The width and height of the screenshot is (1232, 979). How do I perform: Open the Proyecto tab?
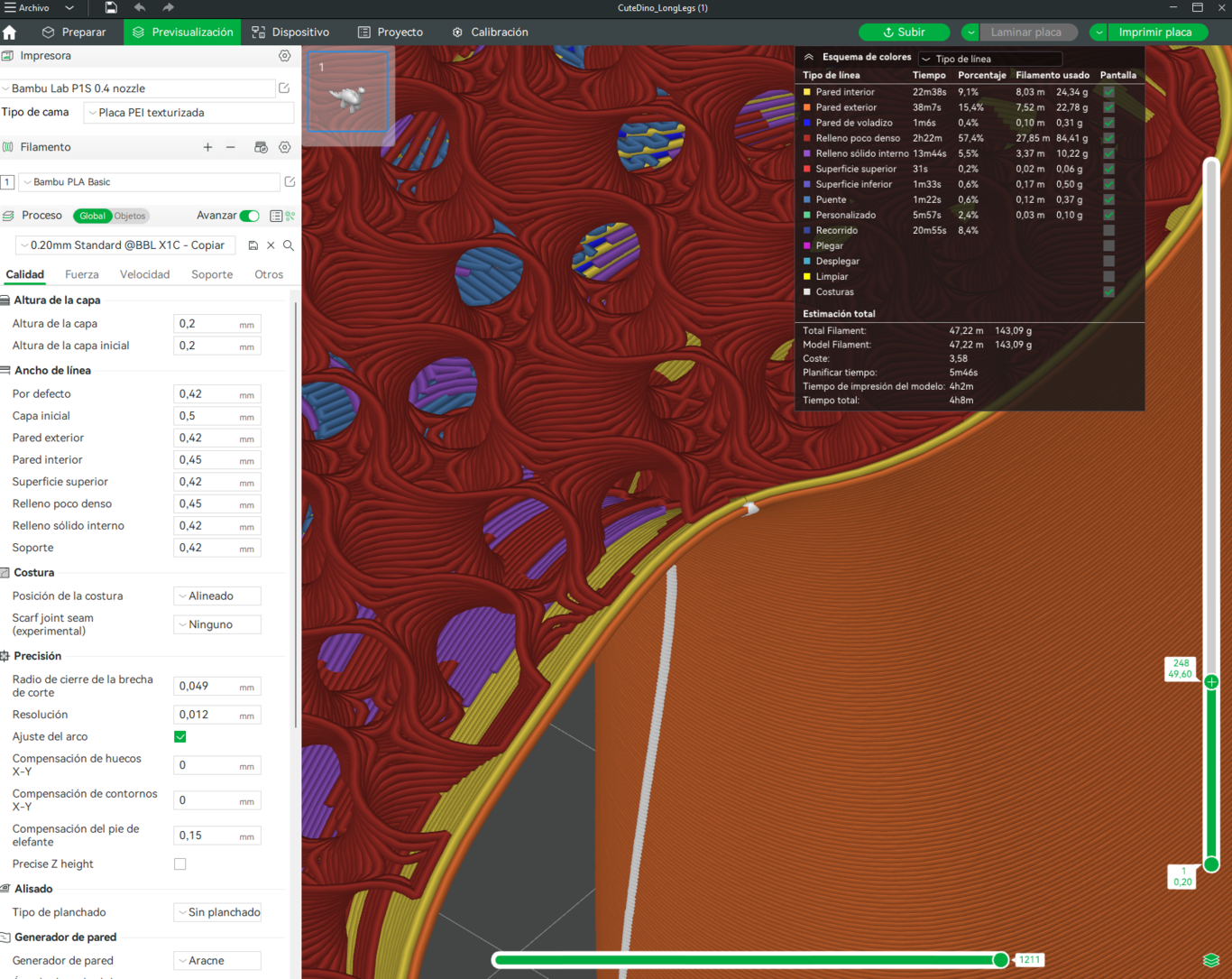[x=391, y=32]
